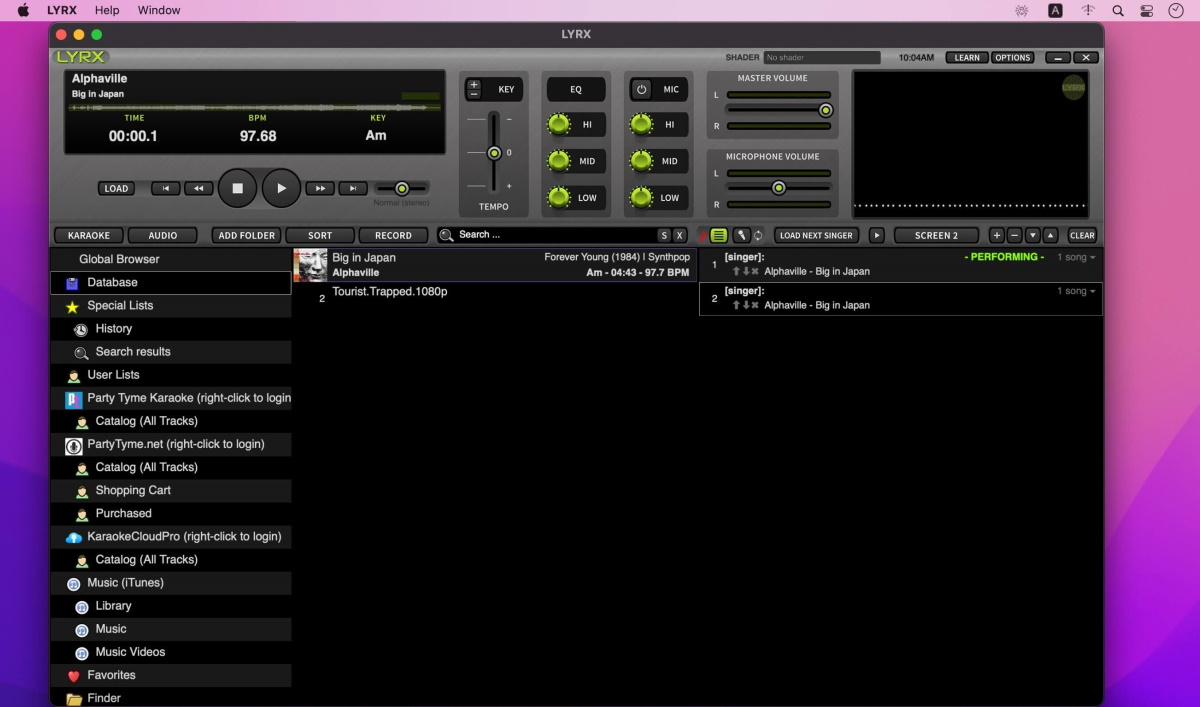Open the OPTIONS button
The height and width of the screenshot is (707, 1200).
click(1012, 58)
